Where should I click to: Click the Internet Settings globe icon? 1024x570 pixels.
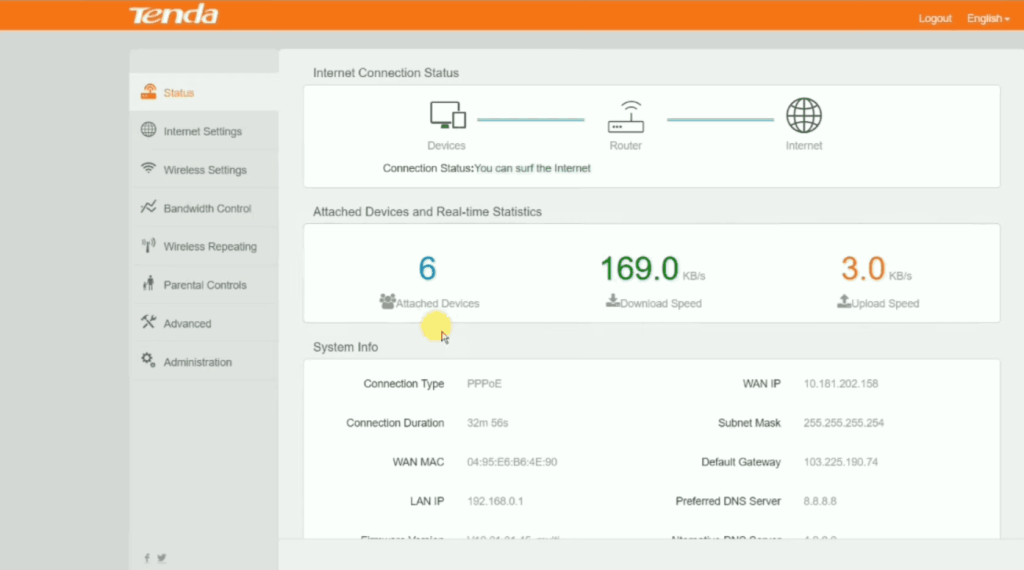(148, 130)
